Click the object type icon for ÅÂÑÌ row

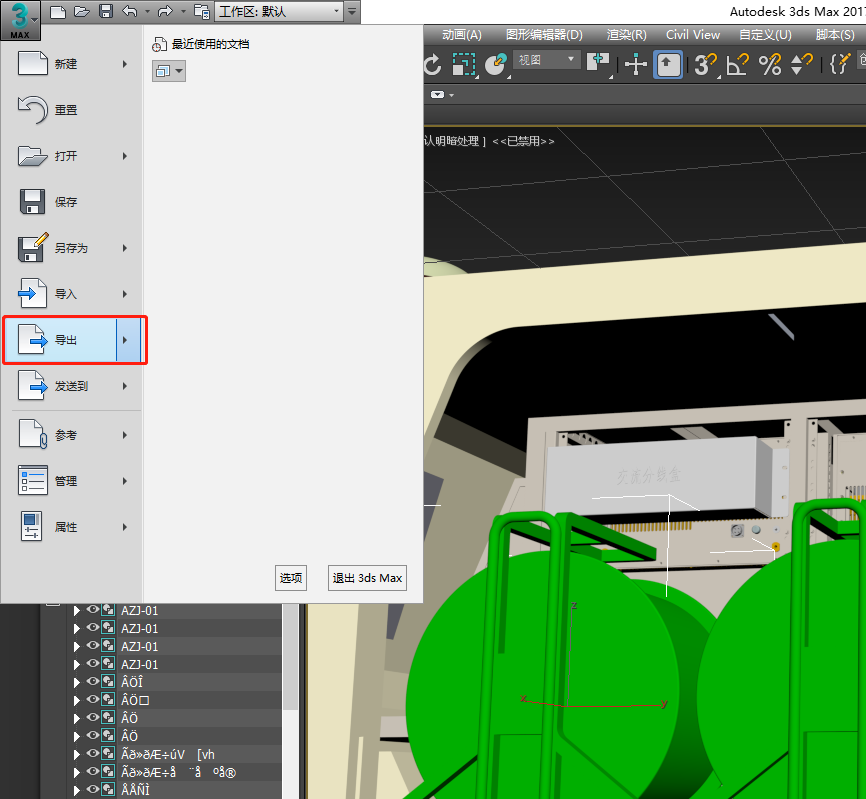(109, 790)
